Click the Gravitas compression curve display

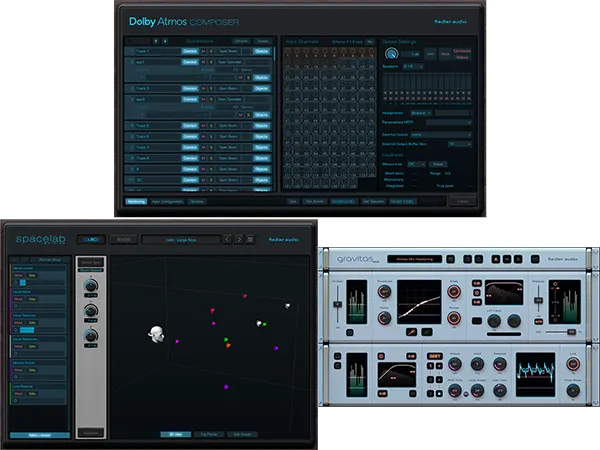coord(419,302)
